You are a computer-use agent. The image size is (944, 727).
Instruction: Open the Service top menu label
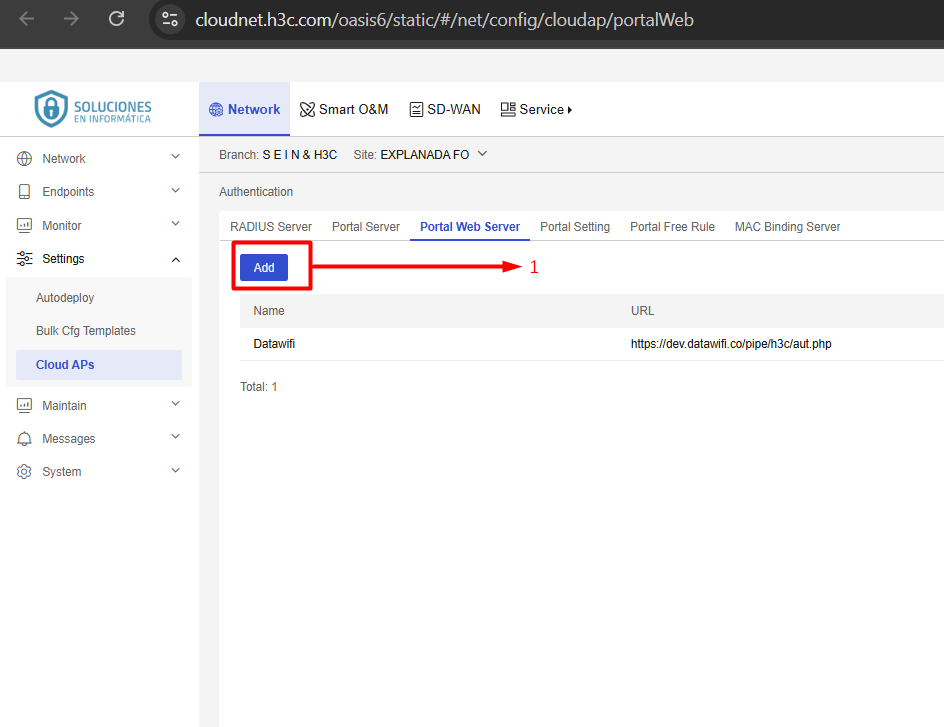click(x=541, y=110)
